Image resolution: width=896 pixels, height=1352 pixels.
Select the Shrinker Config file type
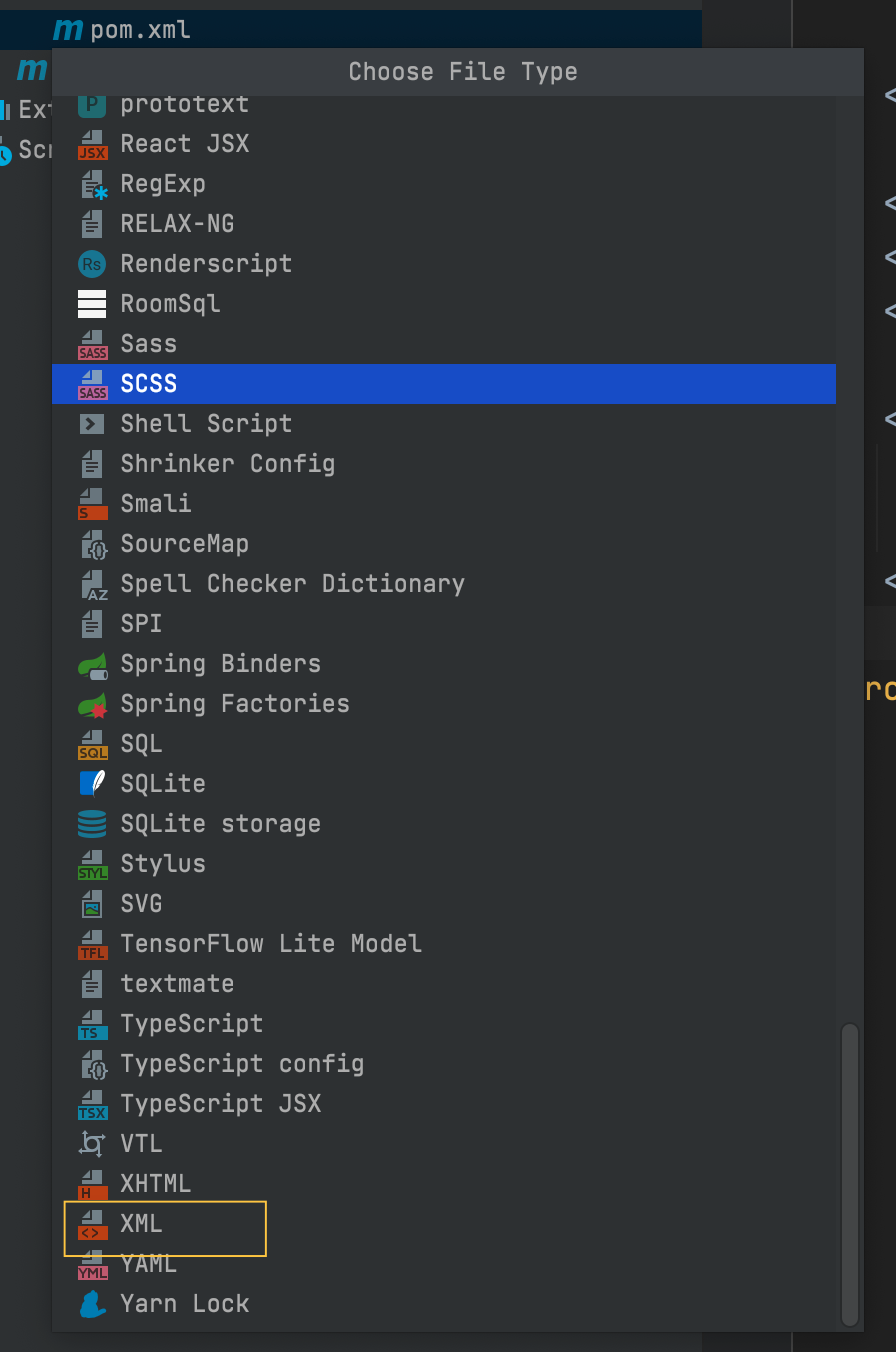coord(227,464)
